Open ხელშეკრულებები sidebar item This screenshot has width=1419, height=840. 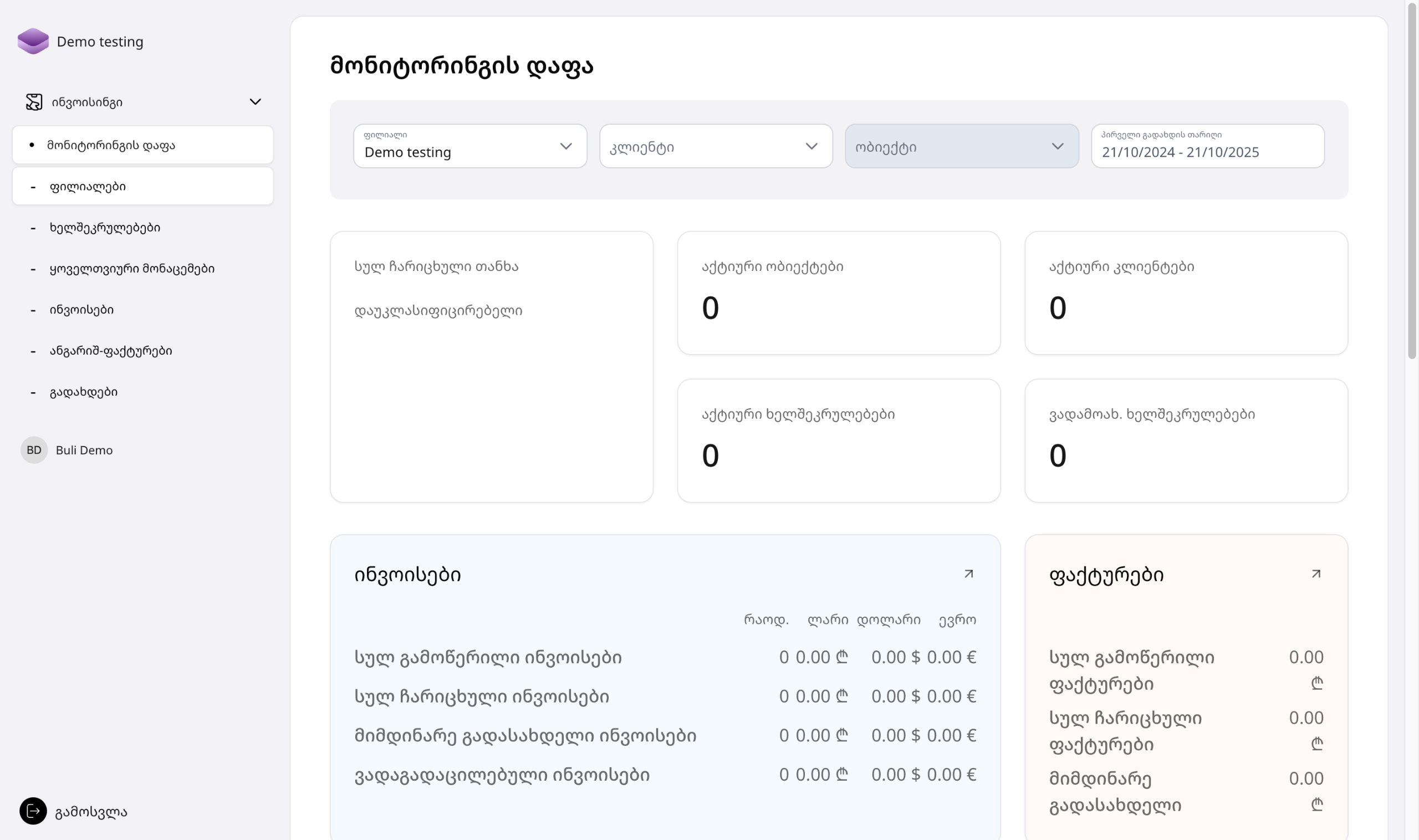[x=105, y=228]
